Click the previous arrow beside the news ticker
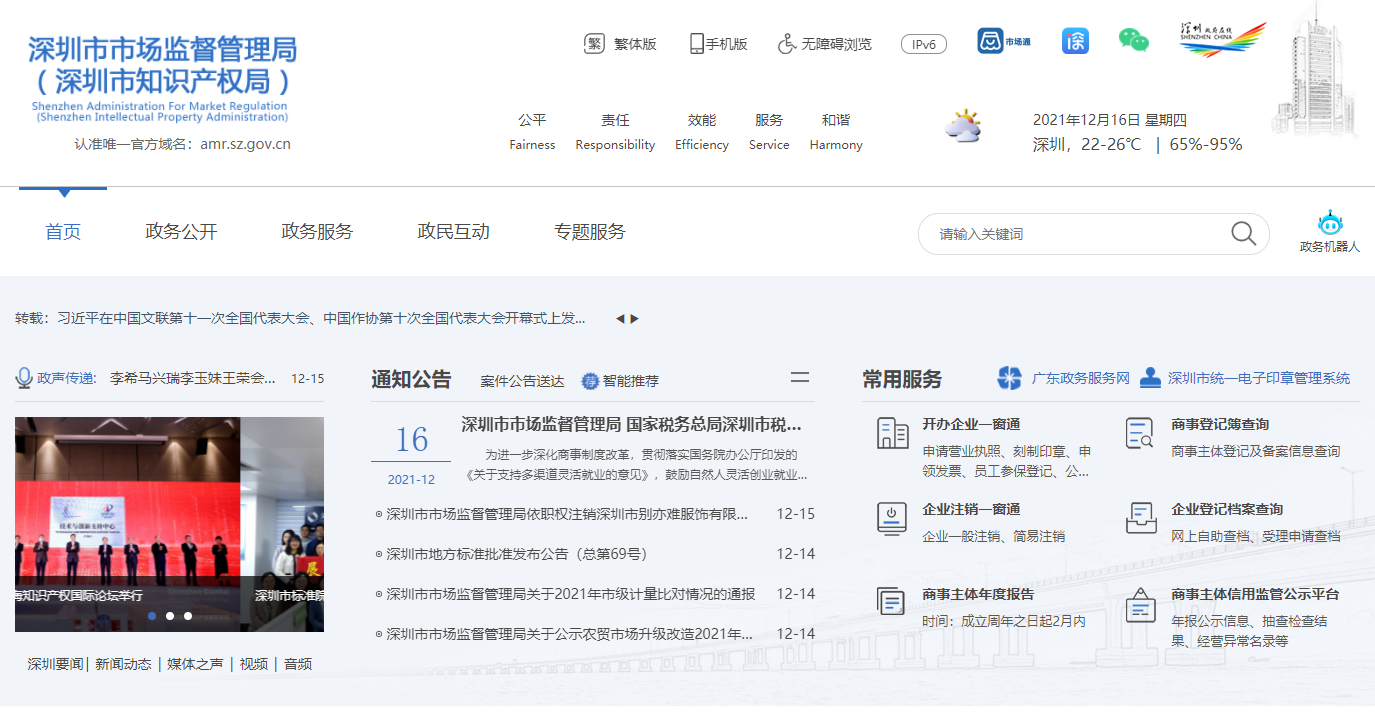 pos(620,319)
